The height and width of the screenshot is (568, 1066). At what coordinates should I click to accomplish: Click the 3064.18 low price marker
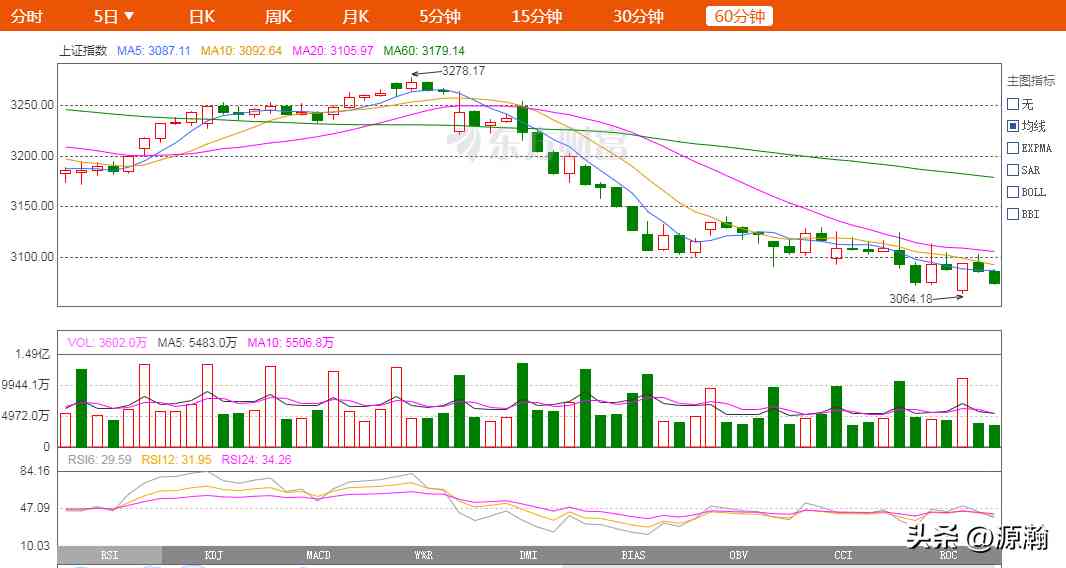pyautogui.click(x=910, y=298)
